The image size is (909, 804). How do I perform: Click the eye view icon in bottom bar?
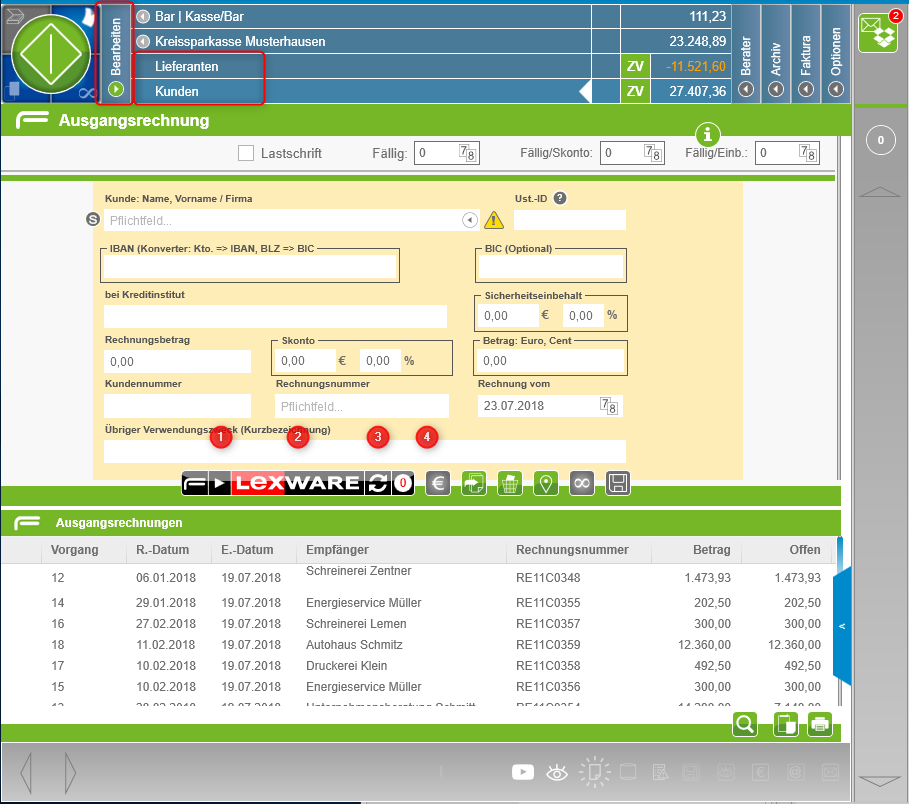(557, 772)
